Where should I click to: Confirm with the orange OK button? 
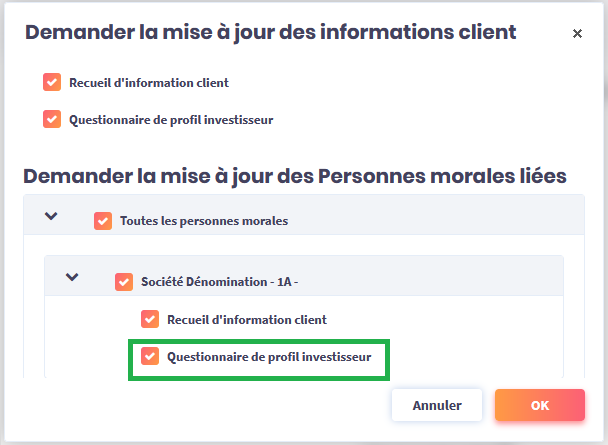coord(539,406)
